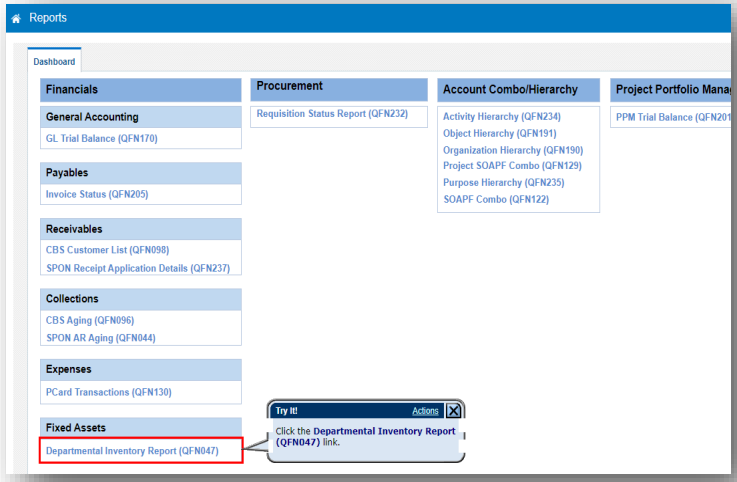Close the Try It! popup
737x482 pixels.
453,410
